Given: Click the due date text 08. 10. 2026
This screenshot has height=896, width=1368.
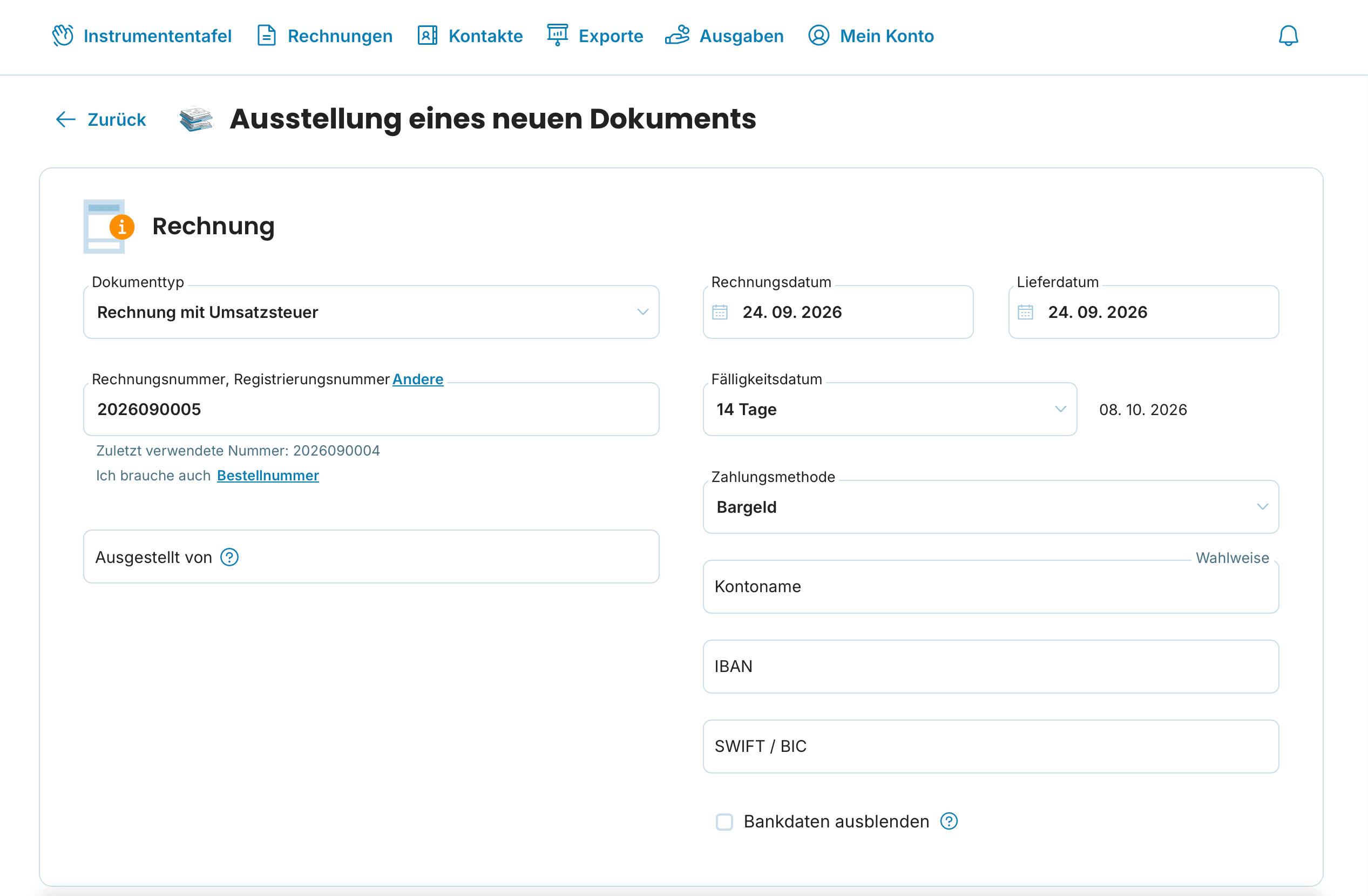Looking at the screenshot, I should coord(1143,410).
